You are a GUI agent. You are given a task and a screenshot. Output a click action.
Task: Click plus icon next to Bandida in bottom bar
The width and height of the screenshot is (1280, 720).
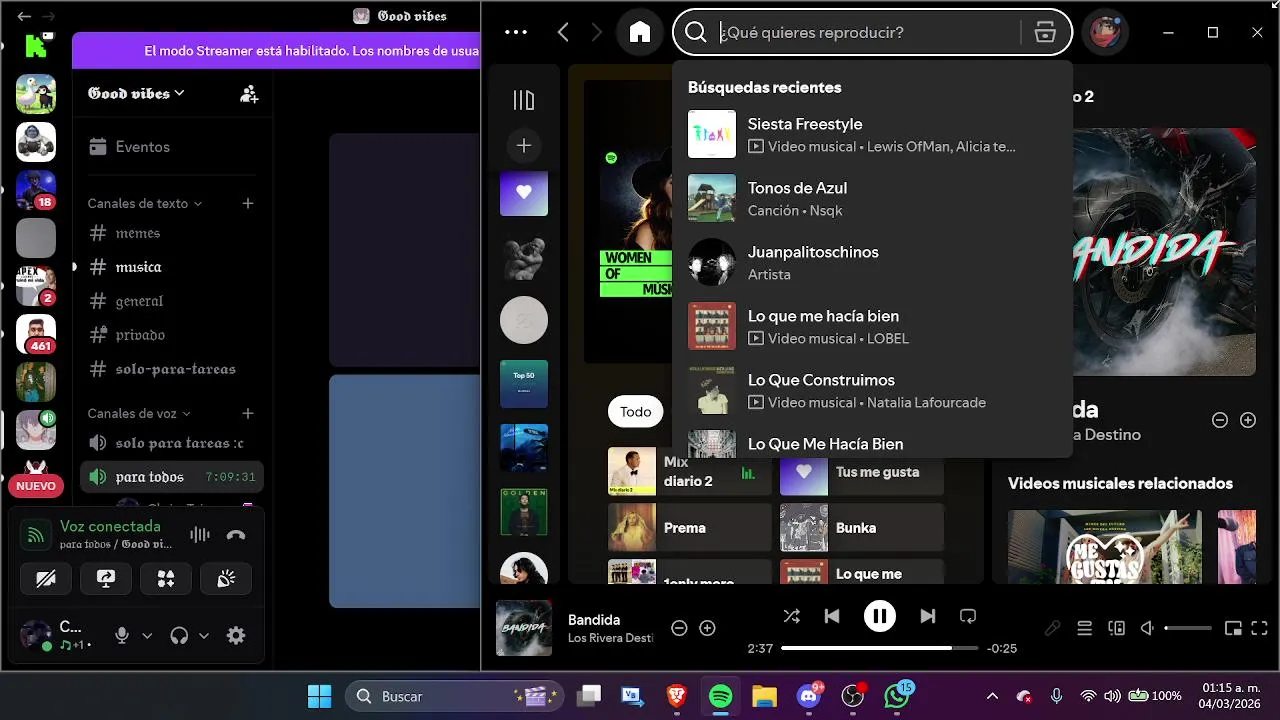point(707,628)
